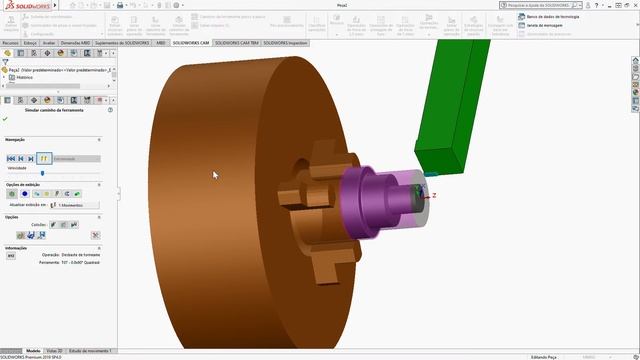Switch to SOLIDWORKS CAM TBM tab
The width and height of the screenshot is (640, 360).
tap(237, 43)
